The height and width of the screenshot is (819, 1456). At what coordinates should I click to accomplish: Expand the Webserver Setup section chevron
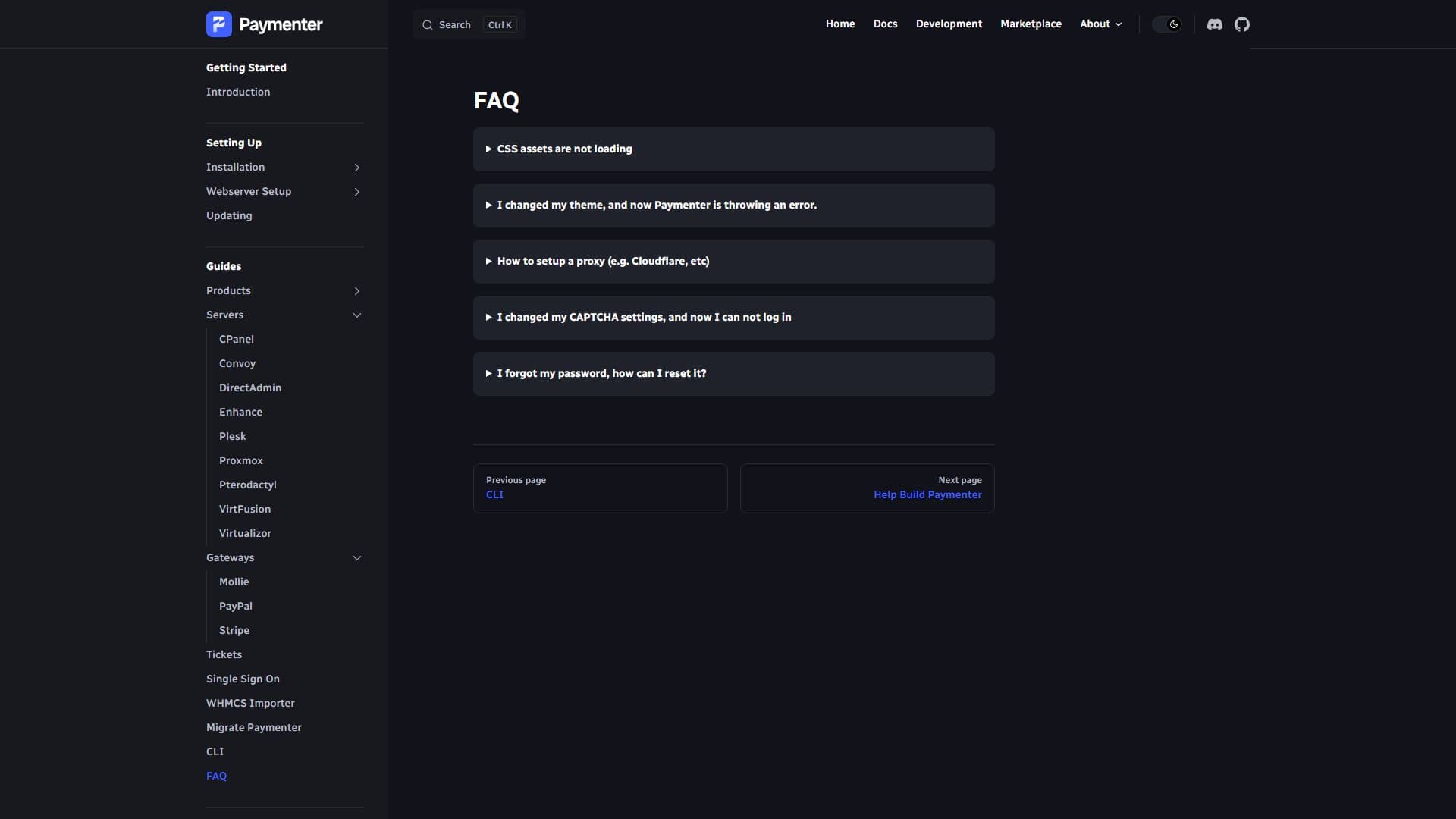[x=356, y=192]
